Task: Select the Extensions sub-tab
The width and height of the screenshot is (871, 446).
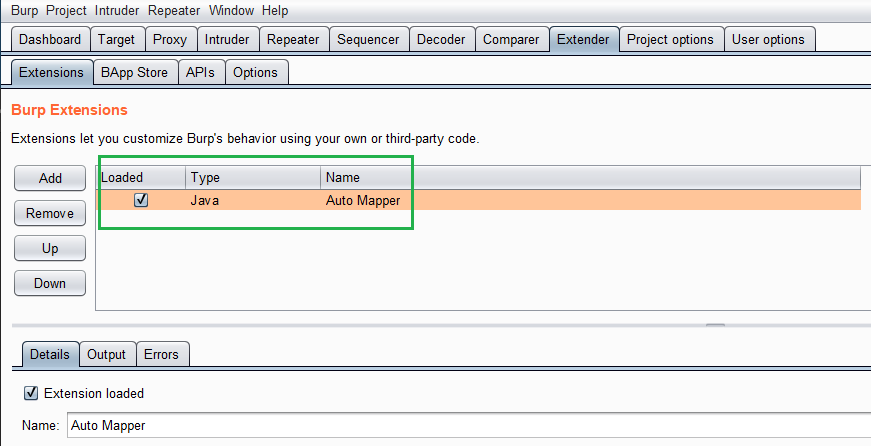Action: pos(51,72)
